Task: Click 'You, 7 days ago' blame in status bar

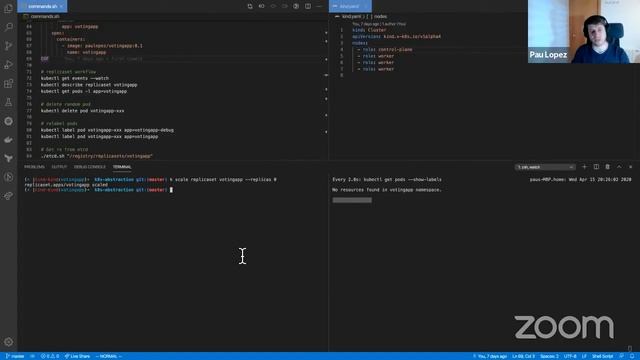Action: (489, 356)
